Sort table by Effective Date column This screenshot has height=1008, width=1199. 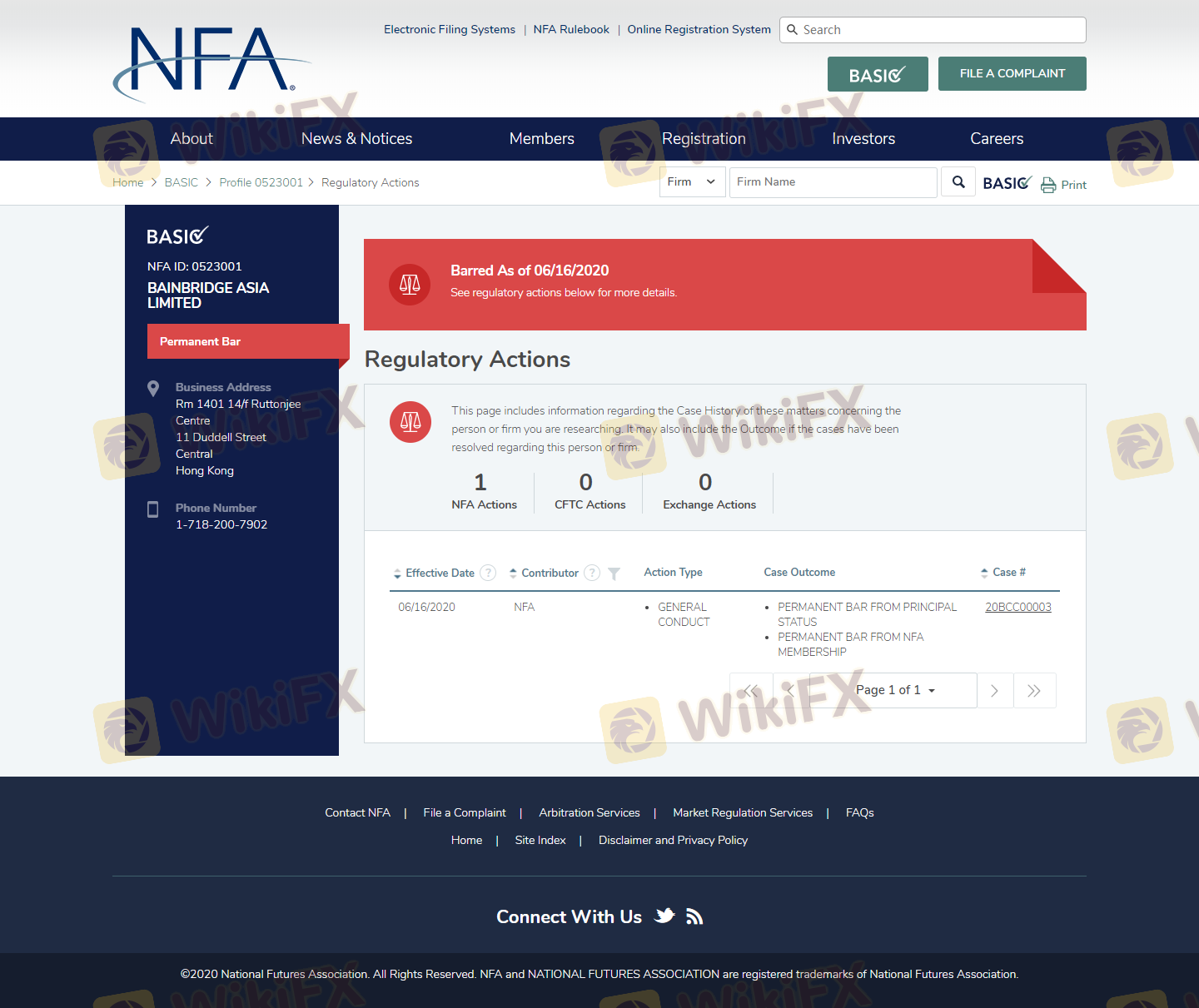[434, 574]
